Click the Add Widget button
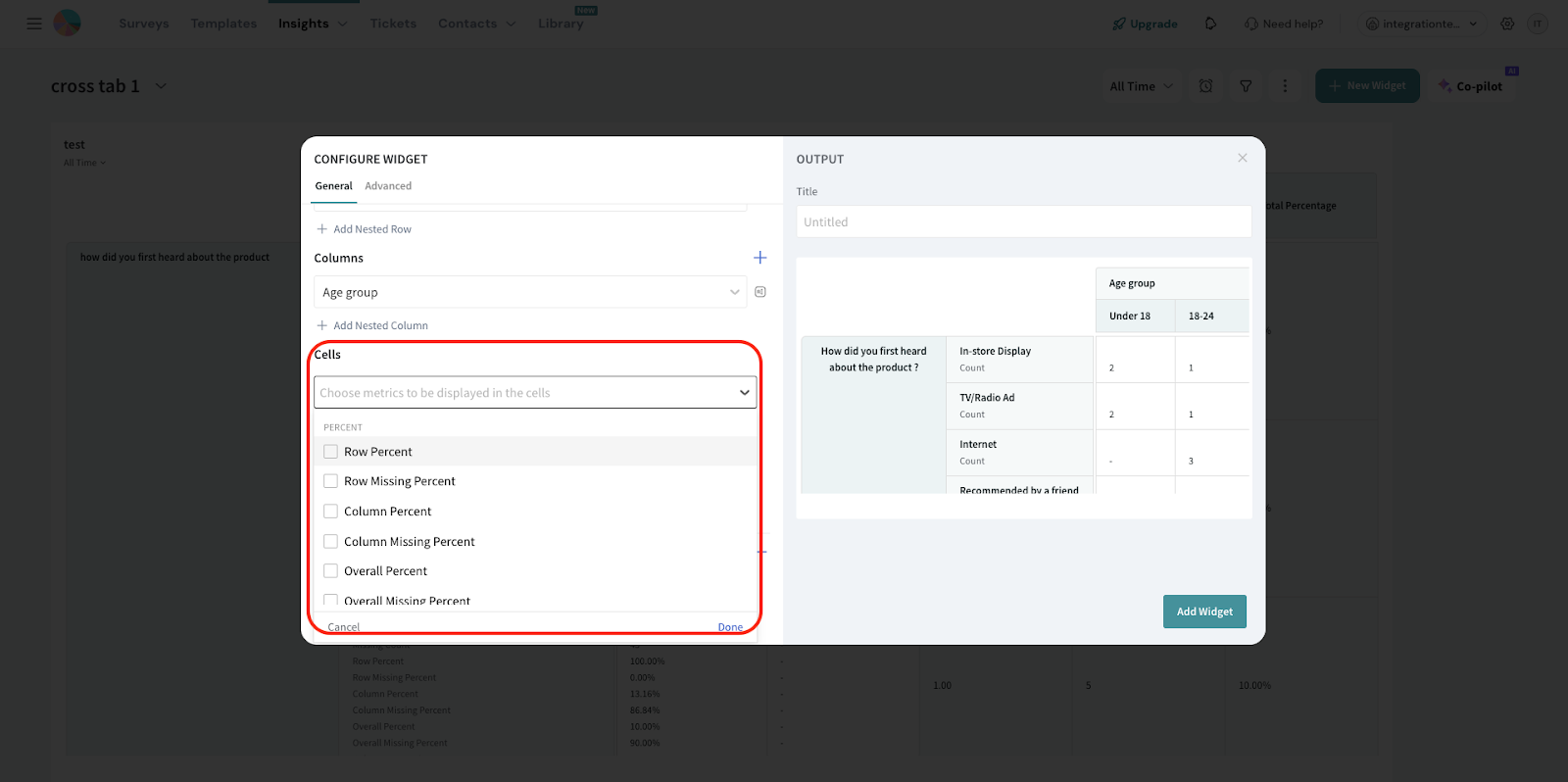 [x=1204, y=611]
